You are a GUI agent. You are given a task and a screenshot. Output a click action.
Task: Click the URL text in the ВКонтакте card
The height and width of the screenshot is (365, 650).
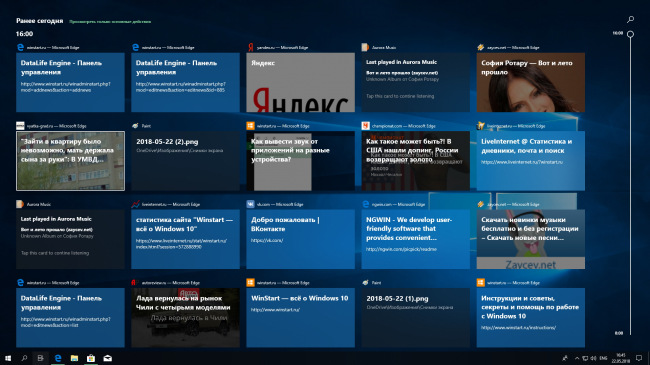267,241
